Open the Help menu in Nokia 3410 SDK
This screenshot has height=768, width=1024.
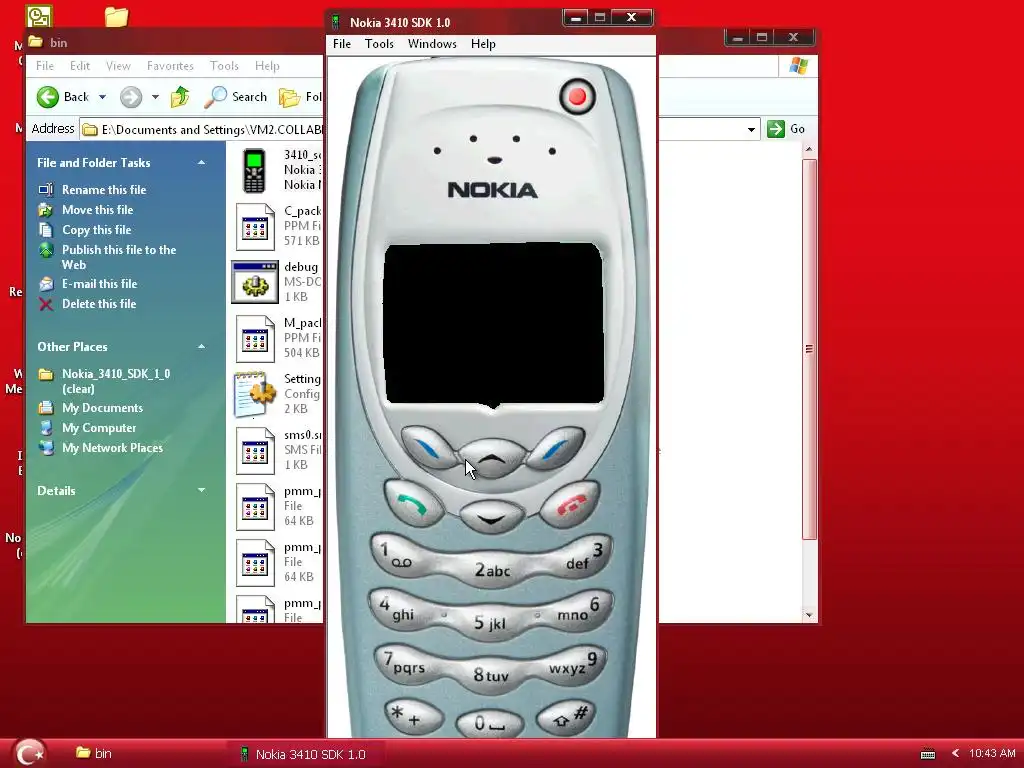(x=483, y=44)
